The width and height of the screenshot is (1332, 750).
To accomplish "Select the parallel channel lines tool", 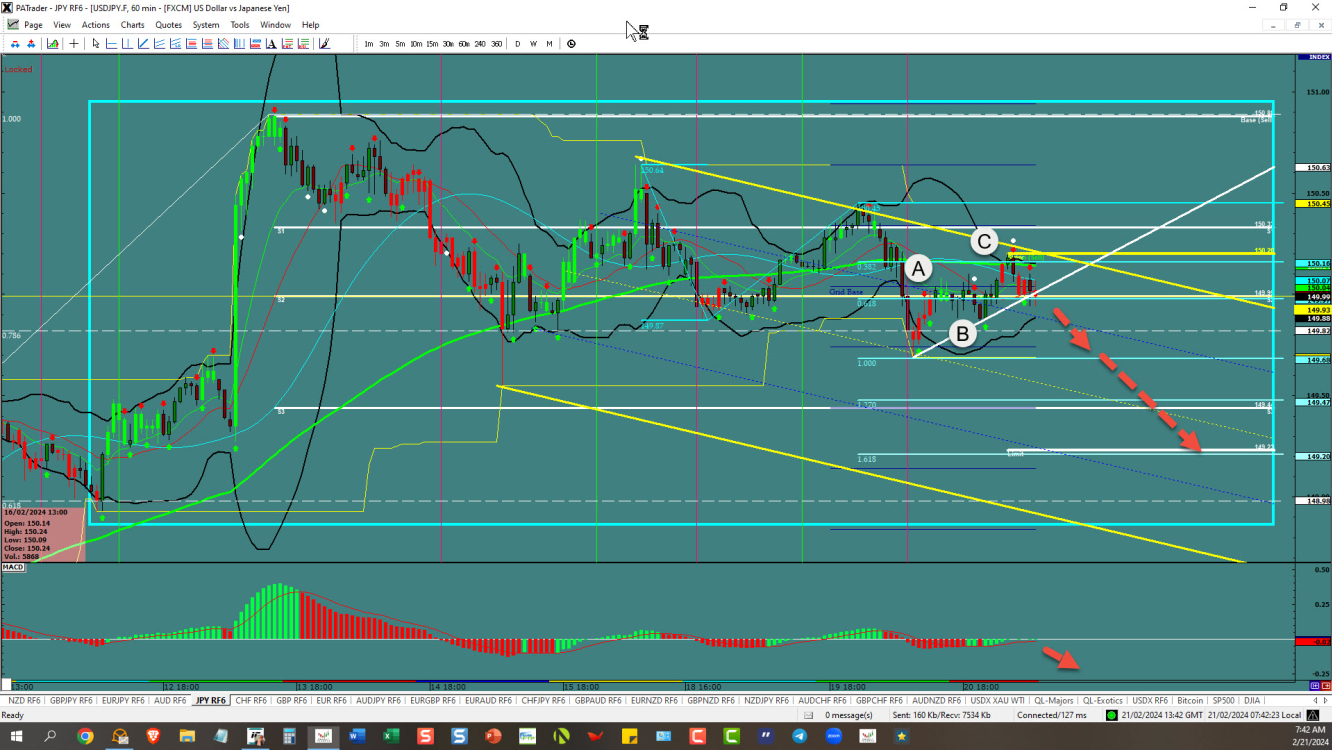I will click(159, 43).
